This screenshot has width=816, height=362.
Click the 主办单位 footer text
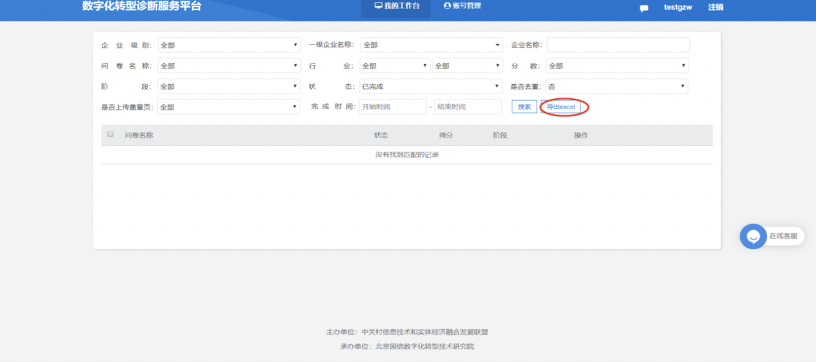(407, 332)
